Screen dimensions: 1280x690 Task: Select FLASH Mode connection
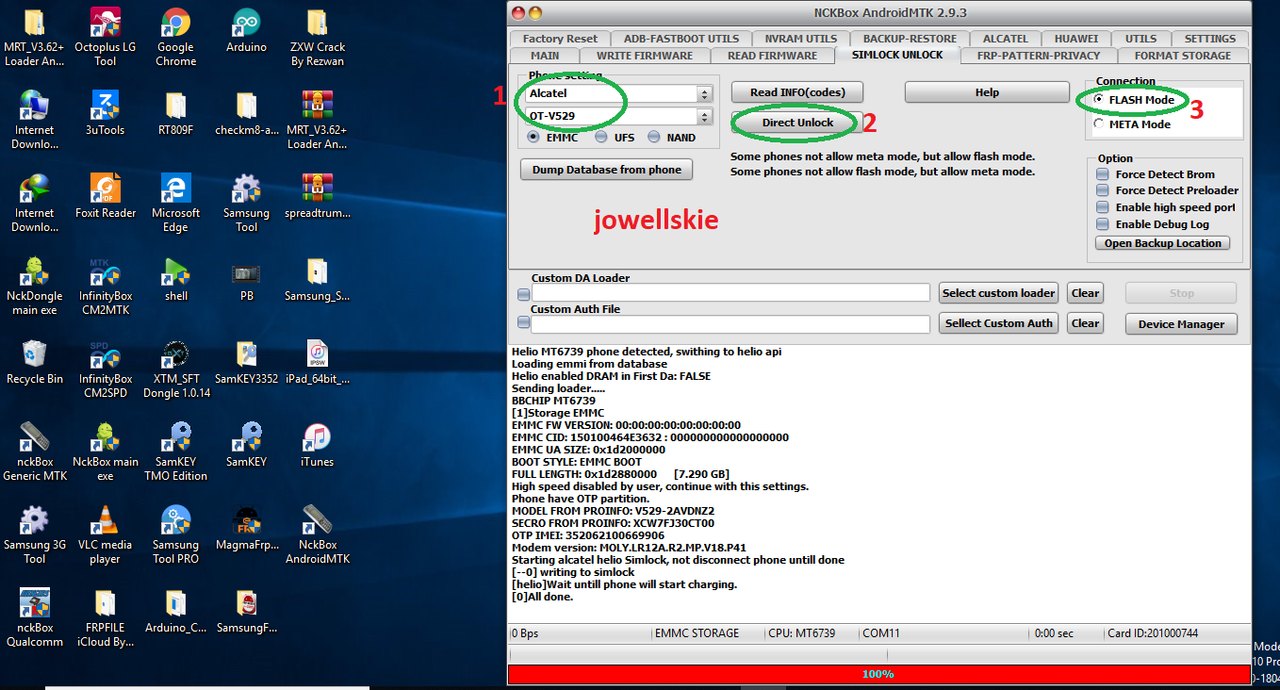point(1100,100)
